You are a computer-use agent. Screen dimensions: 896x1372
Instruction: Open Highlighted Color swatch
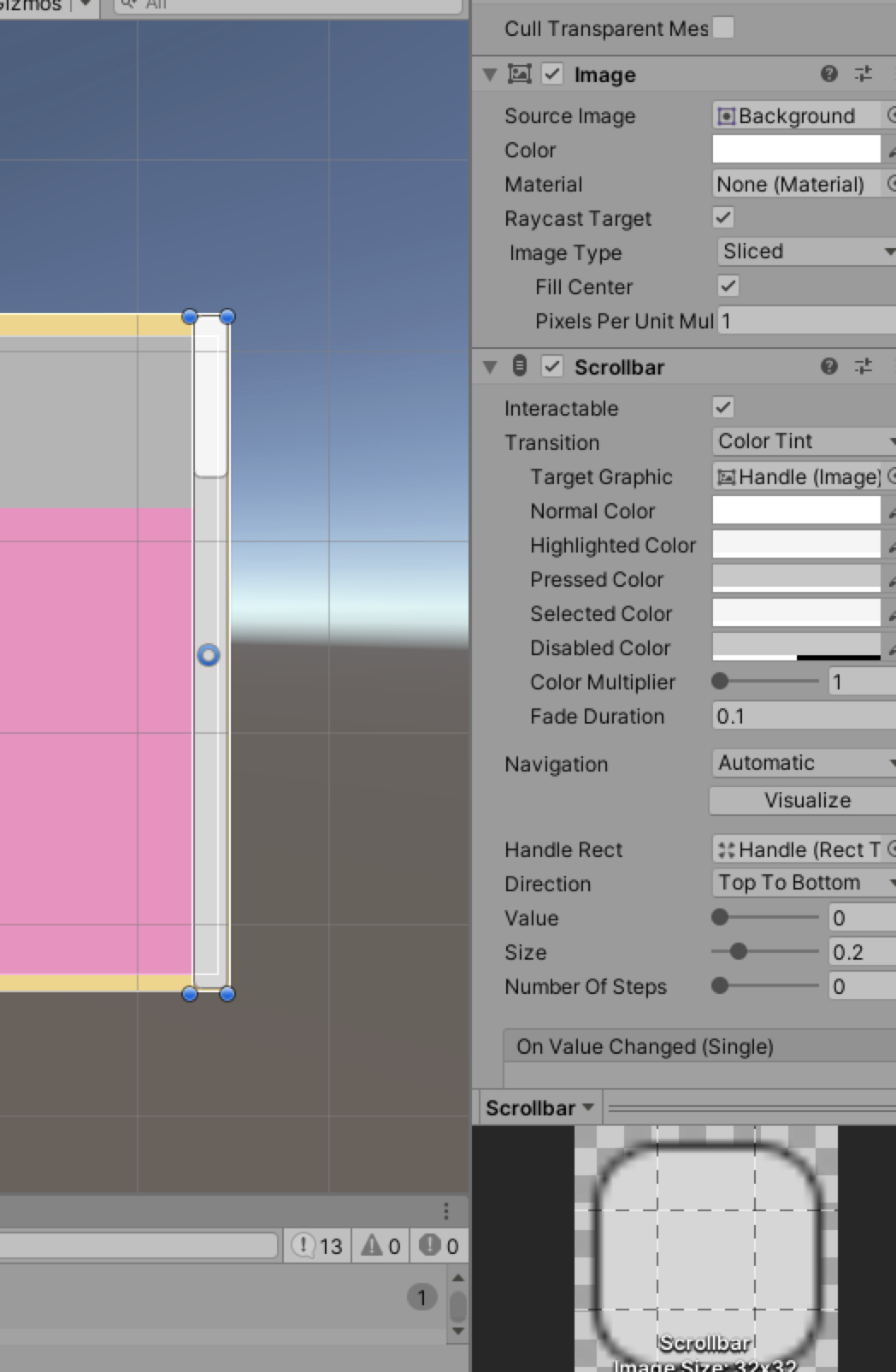[x=797, y=545]
